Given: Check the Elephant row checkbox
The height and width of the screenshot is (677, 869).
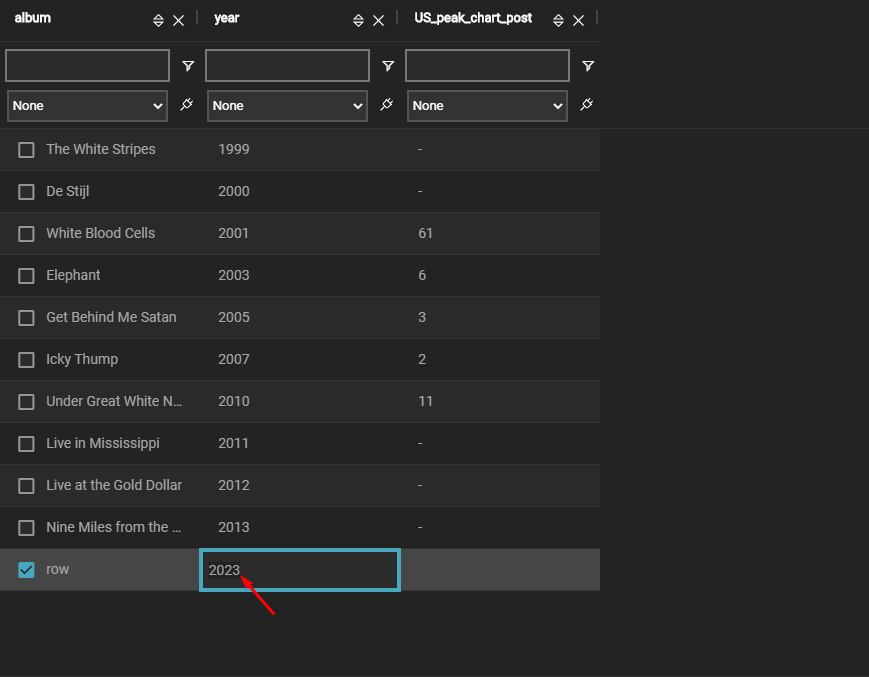Looking at the screenshot, I should 27,276.
